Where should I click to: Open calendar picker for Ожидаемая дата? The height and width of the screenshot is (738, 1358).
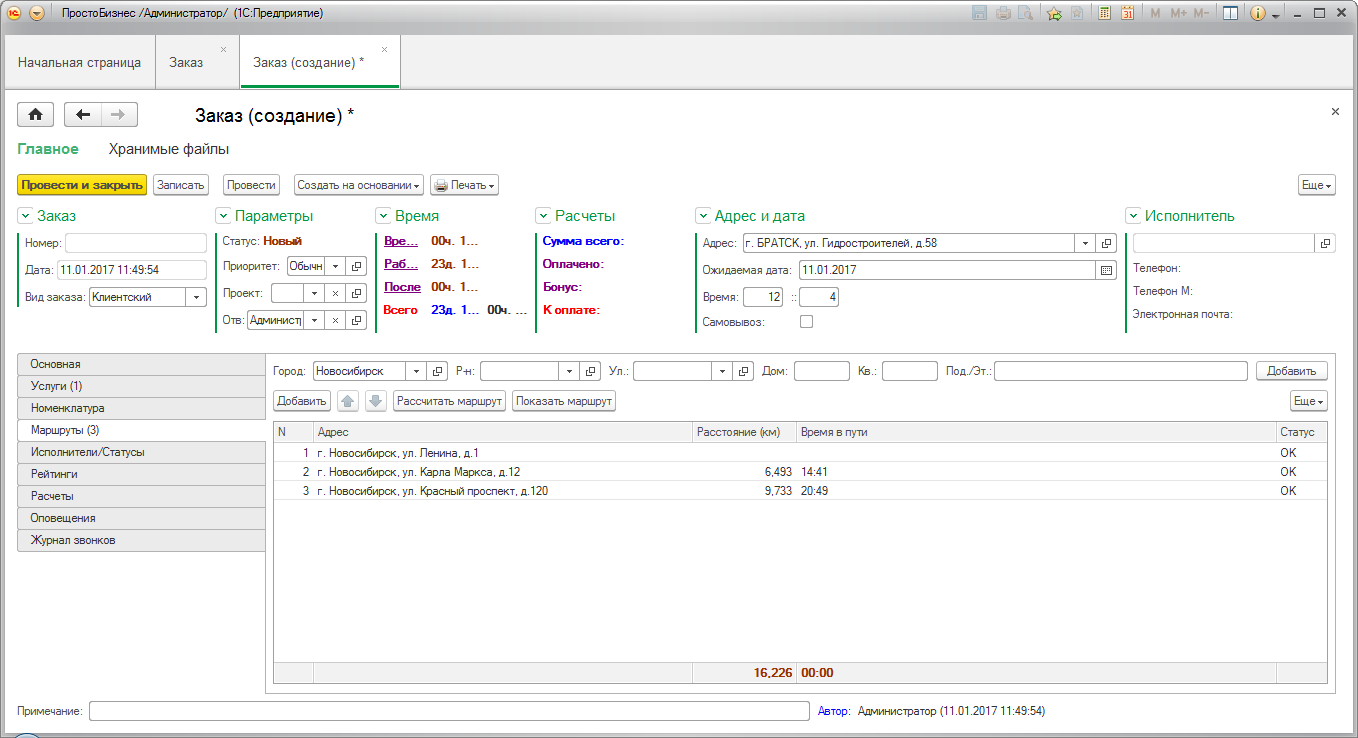1106,270
